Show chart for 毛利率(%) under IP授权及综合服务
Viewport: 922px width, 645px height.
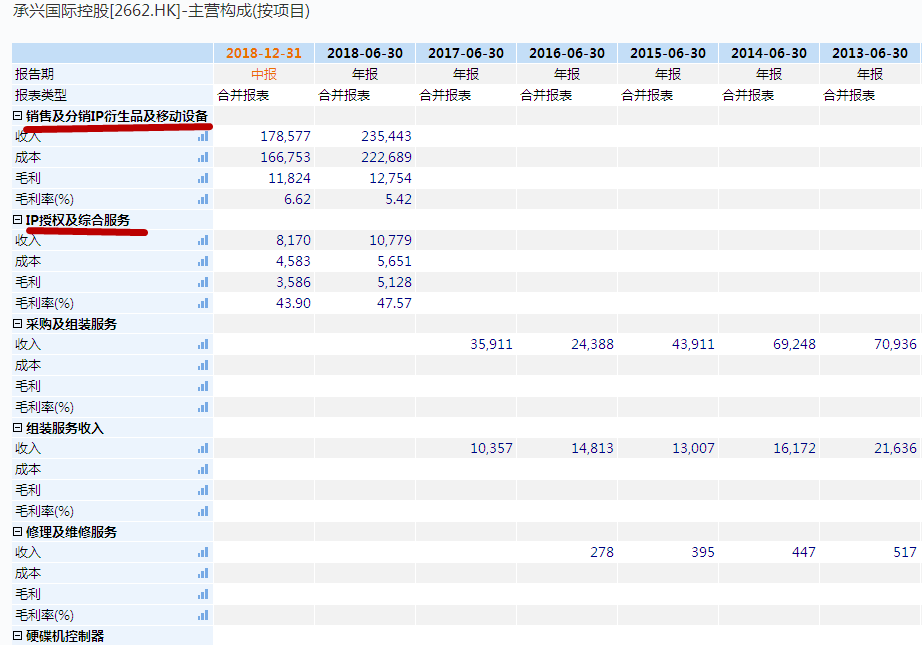(203, 303)
